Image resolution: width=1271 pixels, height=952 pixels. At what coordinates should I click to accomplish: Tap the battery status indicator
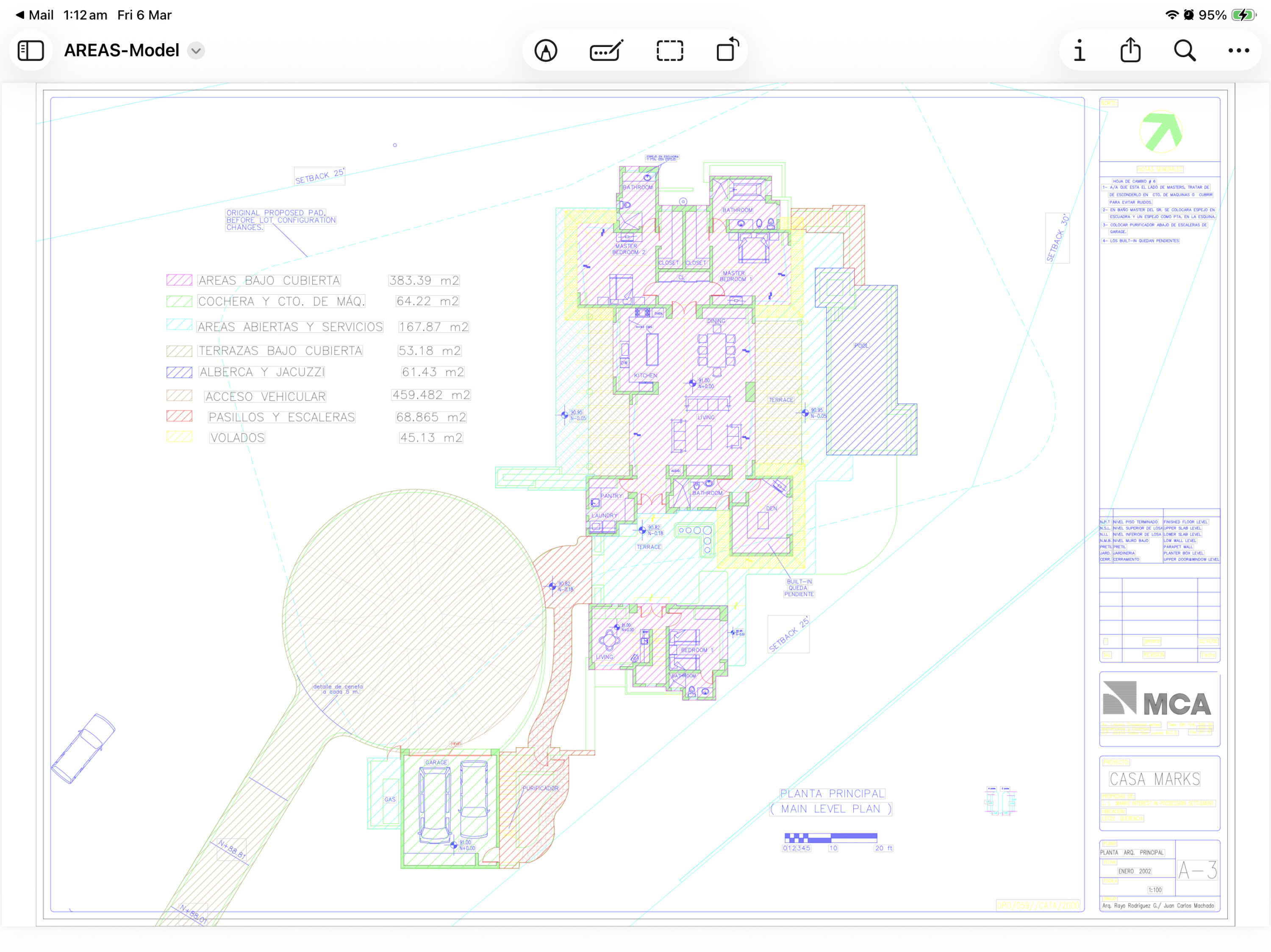(1243, 15)
